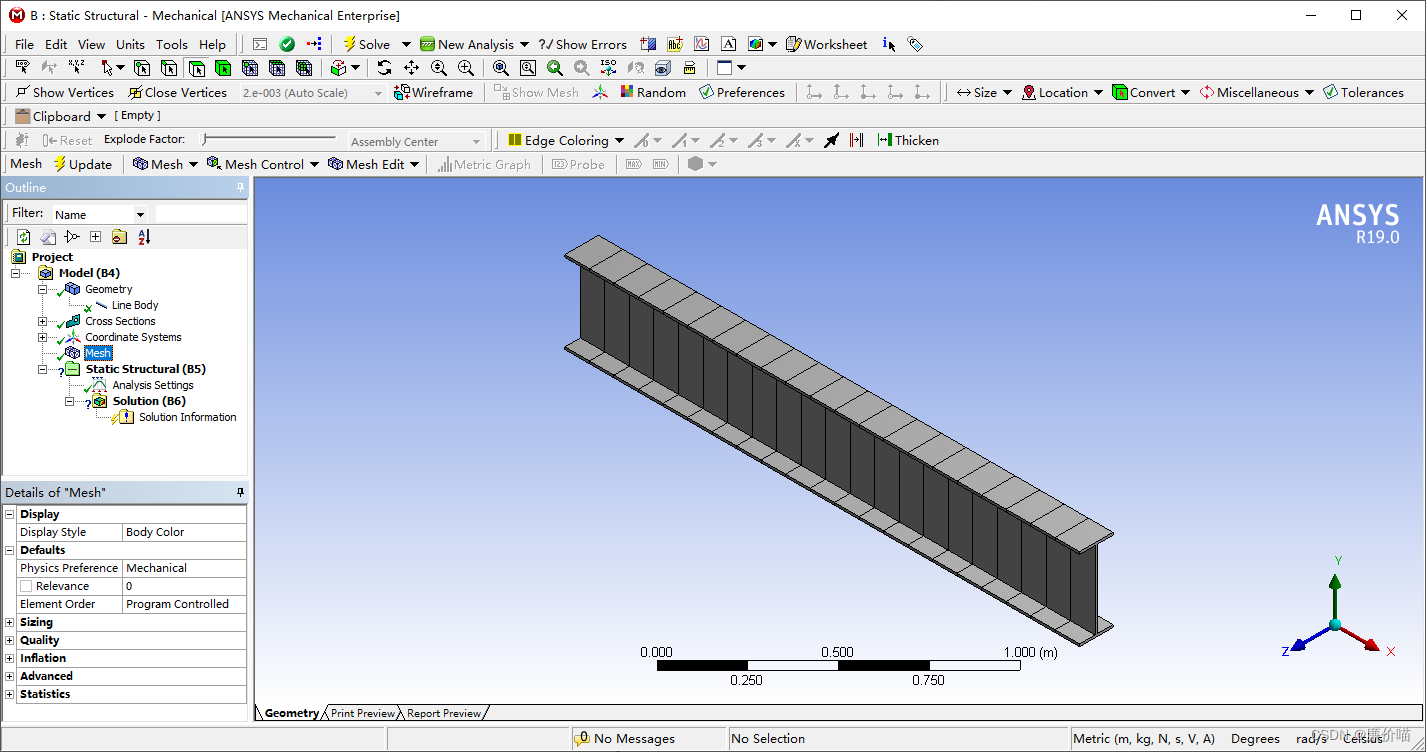Click the Refresh tree icon in Outline
The image size is (1426, 752).
pos(23,237)
